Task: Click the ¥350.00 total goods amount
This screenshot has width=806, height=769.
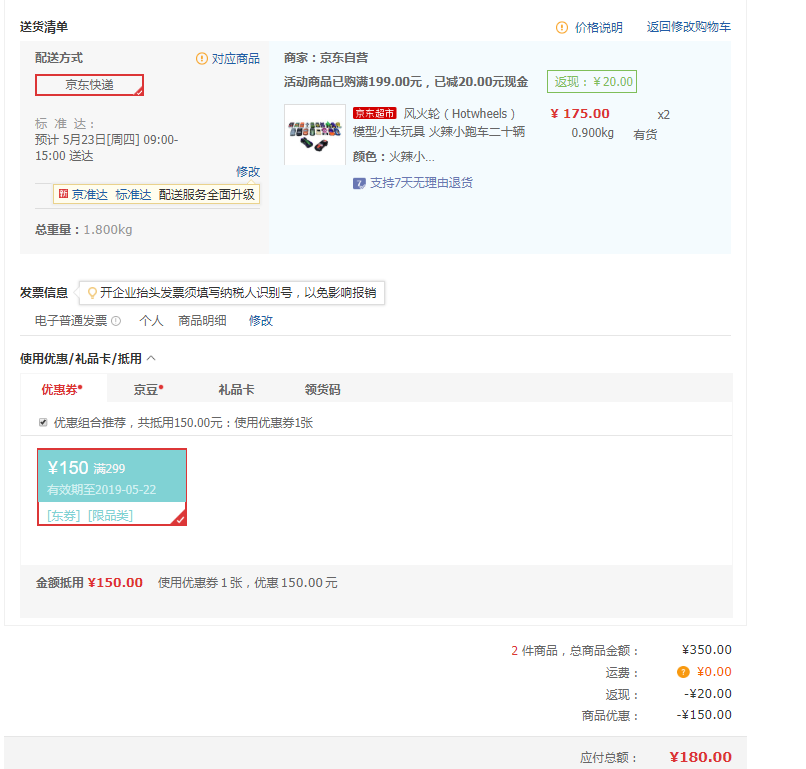Action: point(707,650)
